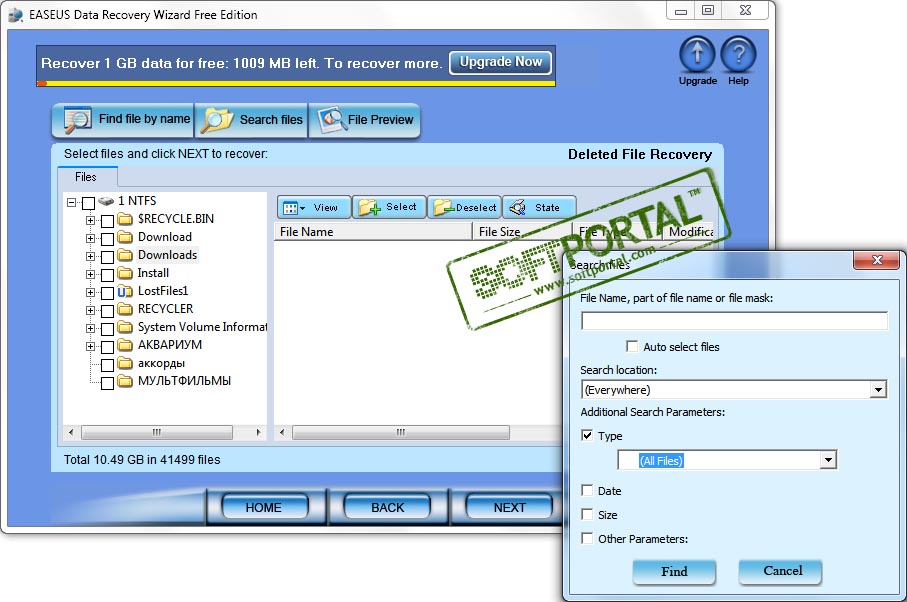Click the $RECYCLE.BIN folder icon
The image size is (907, 602).
pyautogui.click(x=124, y=219)
